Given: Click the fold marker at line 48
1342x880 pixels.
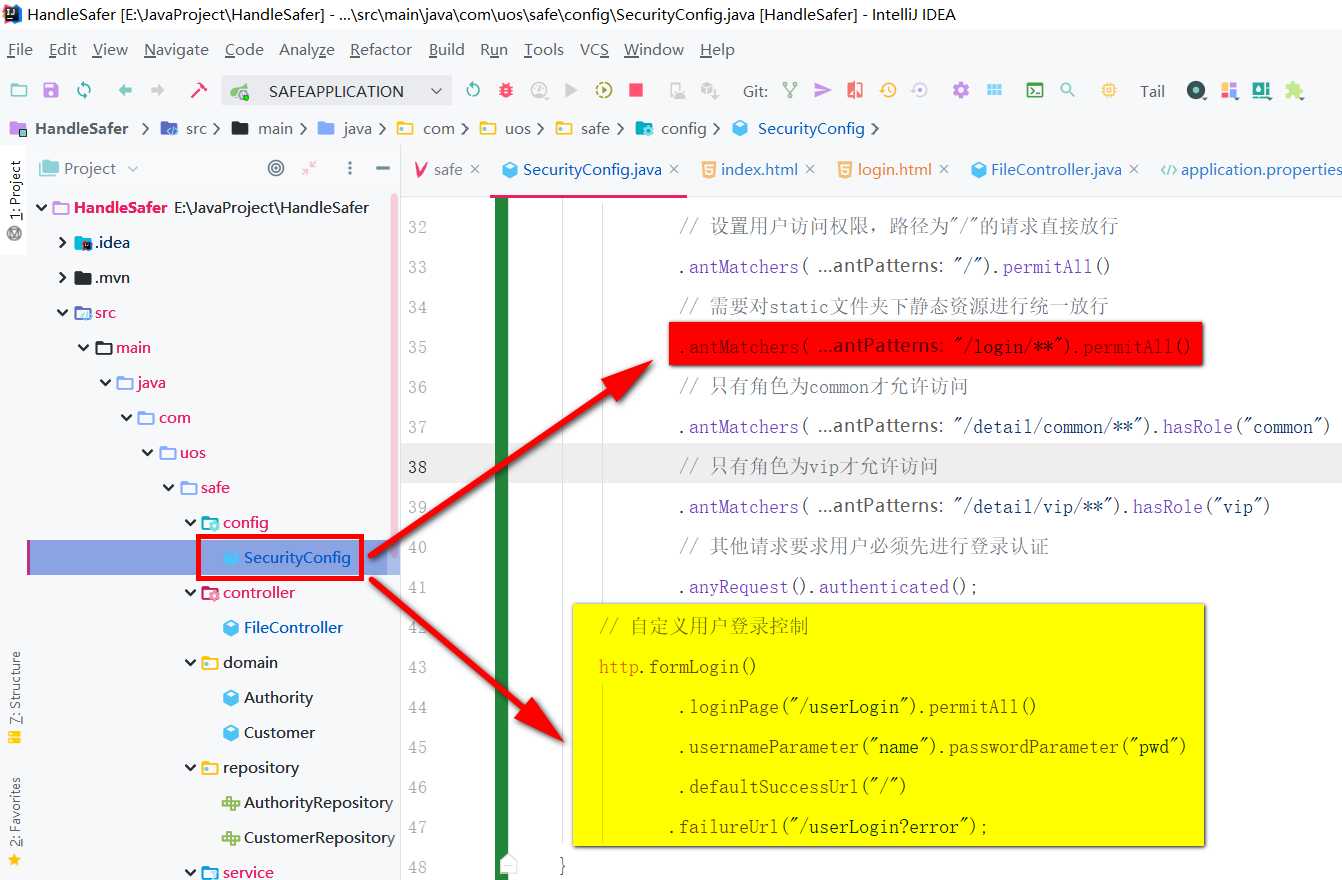Looking at the screenshot, I should 508,863.
